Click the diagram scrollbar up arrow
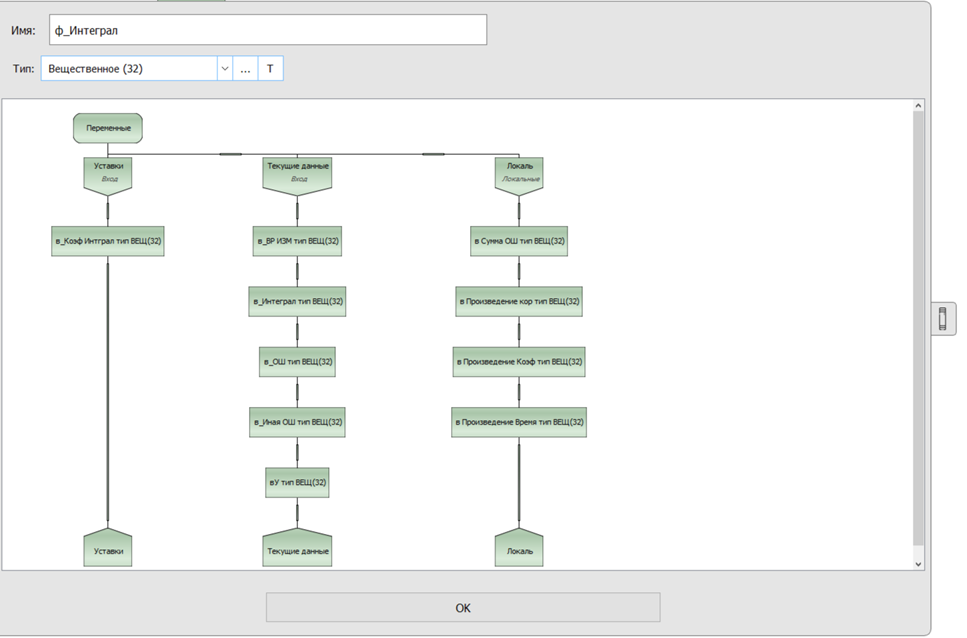Viewport: 967px width, 638px height. click(919, 106)
